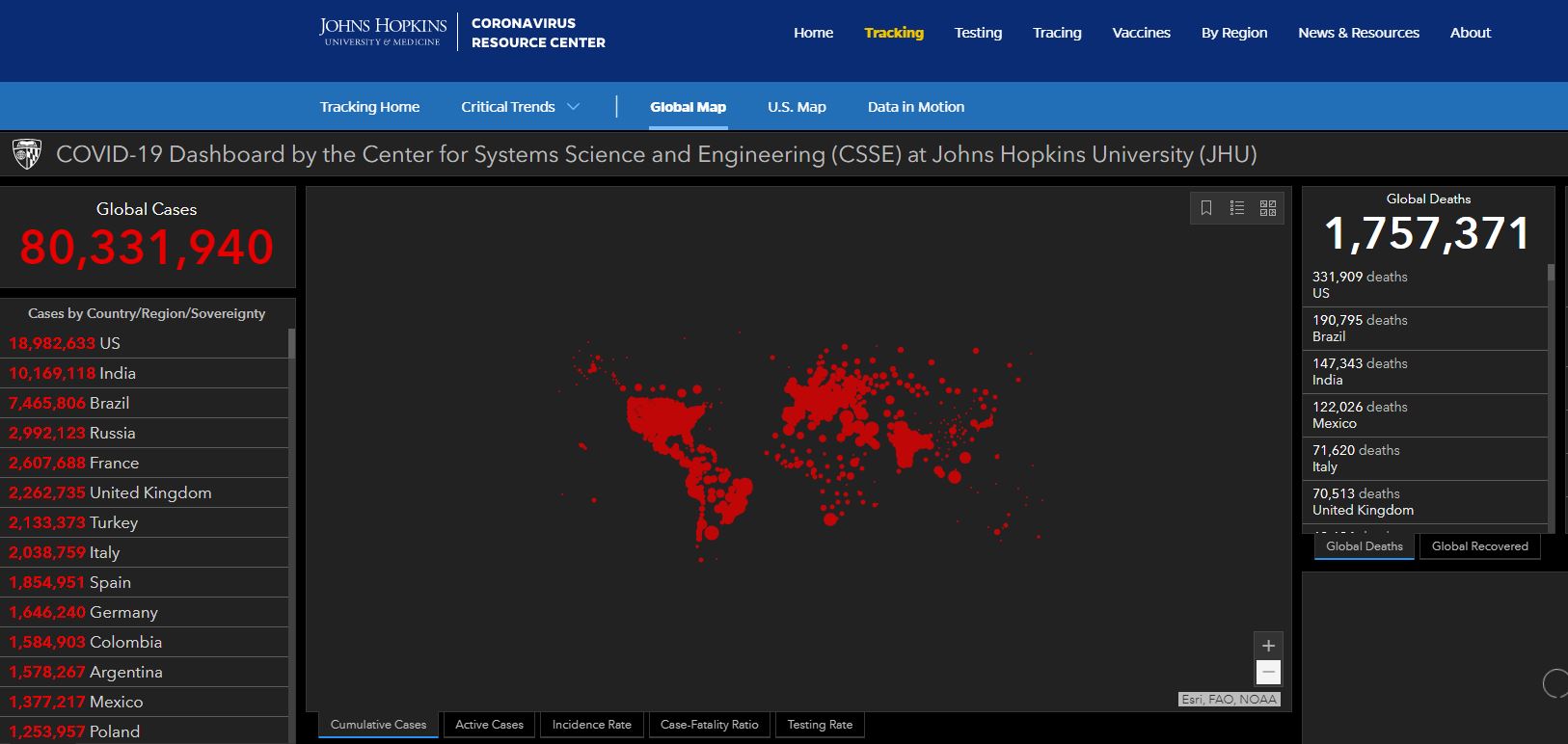Click the Esri, FAO, NOAA attribution
Viewport: 1568px width, 744px height.
[1230, 700]
